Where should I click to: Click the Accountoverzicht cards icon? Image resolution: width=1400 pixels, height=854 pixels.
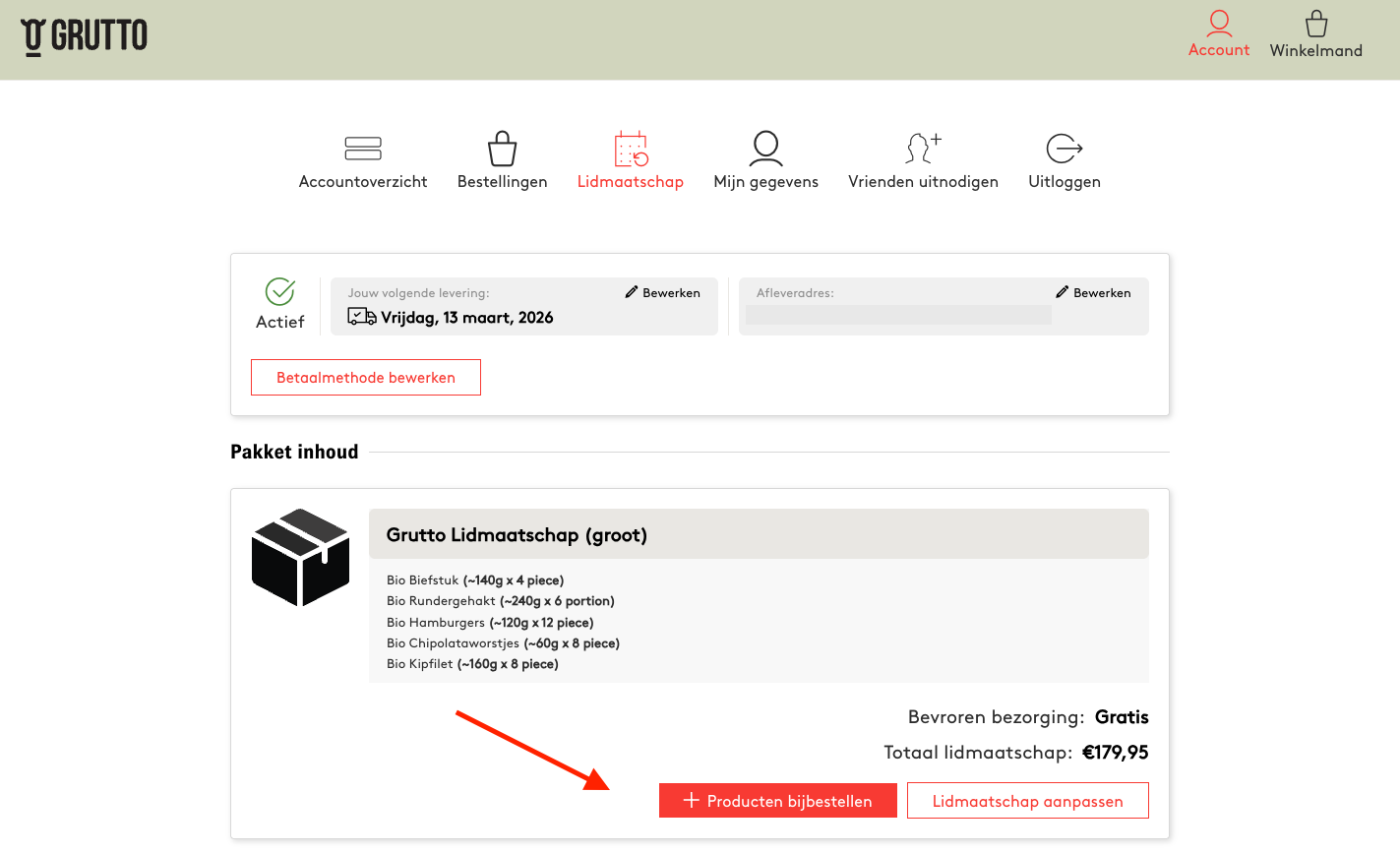[x=363, y=149]
